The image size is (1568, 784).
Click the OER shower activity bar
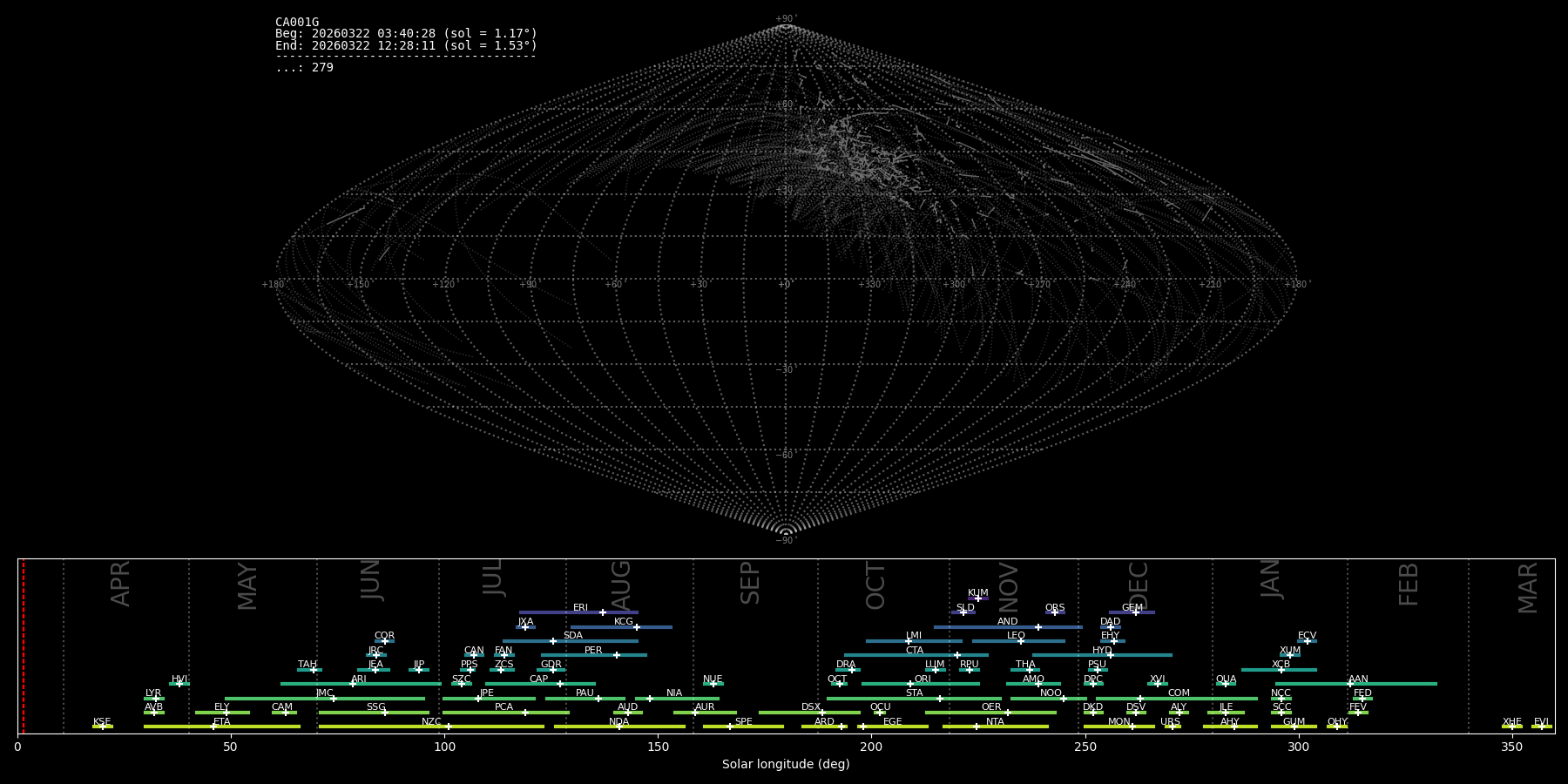990,713
